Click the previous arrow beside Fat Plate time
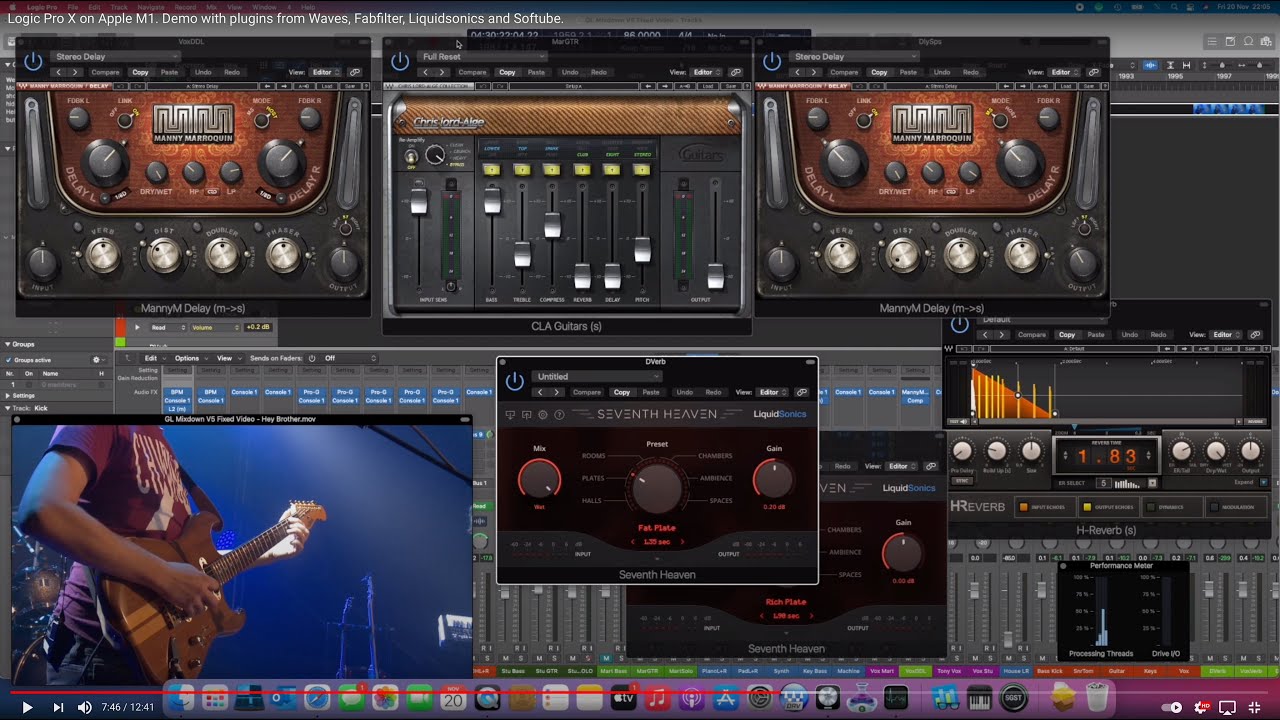Screen dimensions: 1280x720 click(632, 542)
